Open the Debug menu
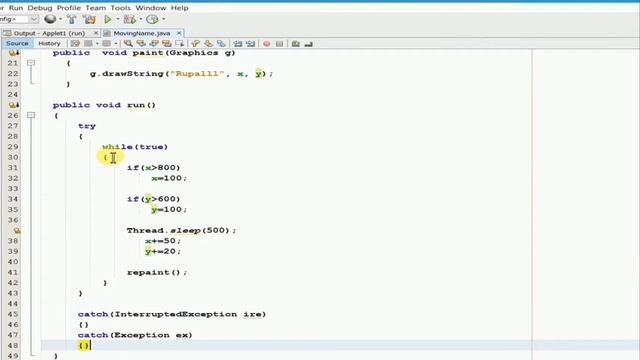 coord(40,8)
